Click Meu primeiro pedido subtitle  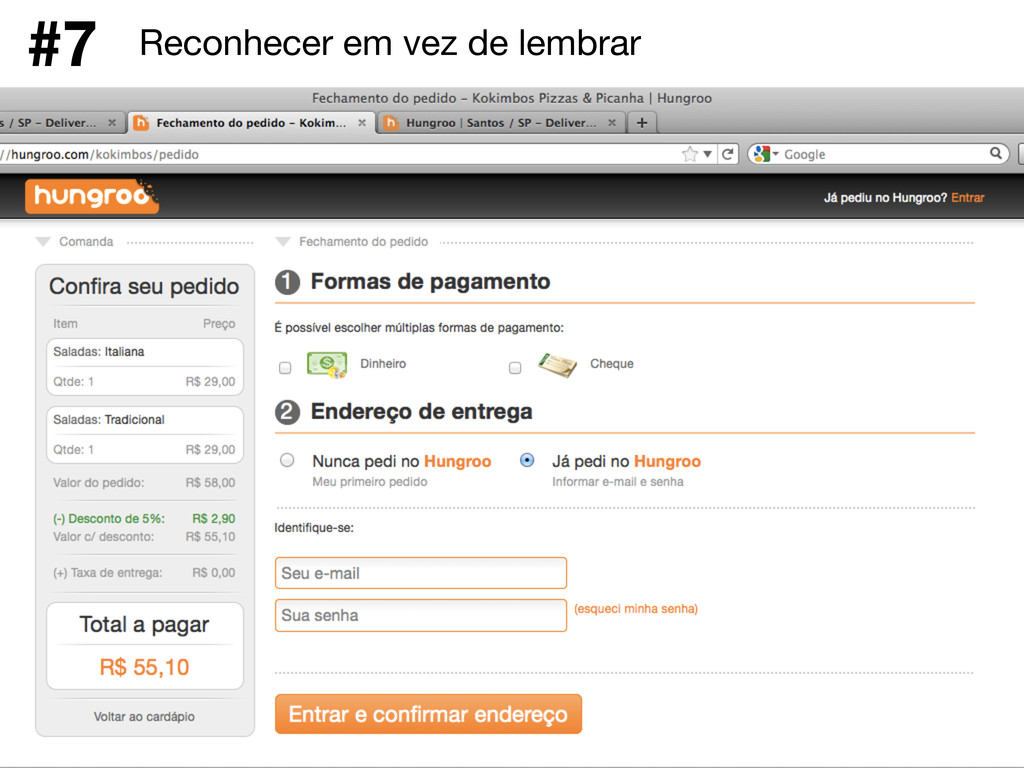click(370, 482)
